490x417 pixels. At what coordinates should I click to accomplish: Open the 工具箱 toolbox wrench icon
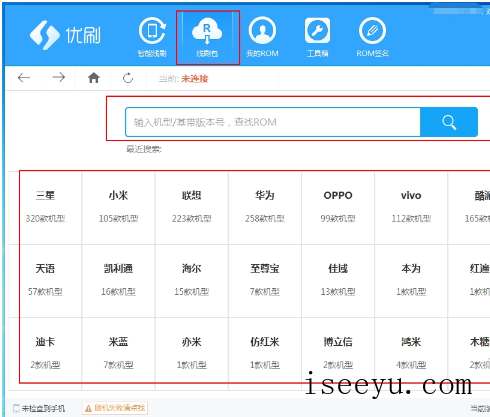click(317, 37)
